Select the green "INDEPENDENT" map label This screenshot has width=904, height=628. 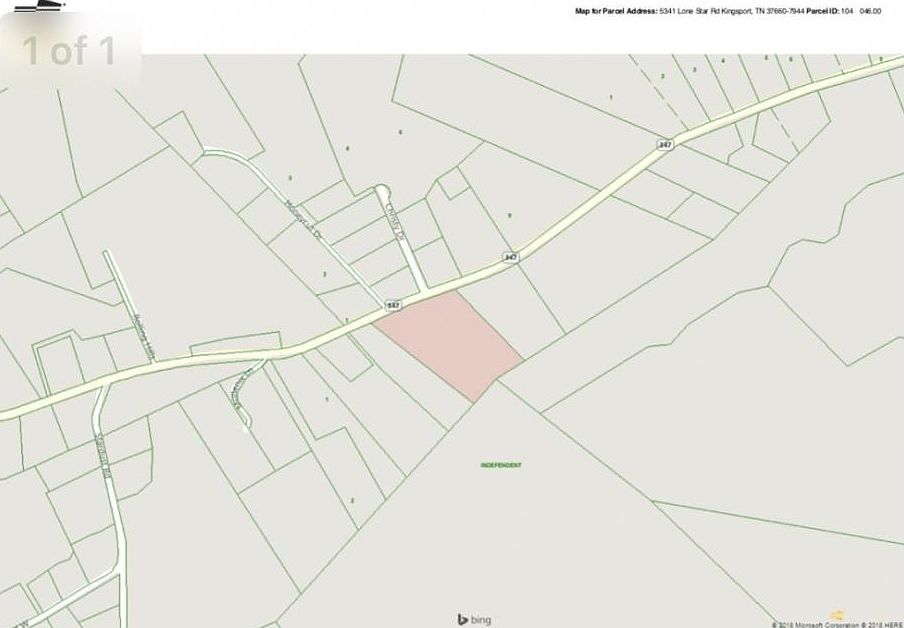tap(501, 465)
